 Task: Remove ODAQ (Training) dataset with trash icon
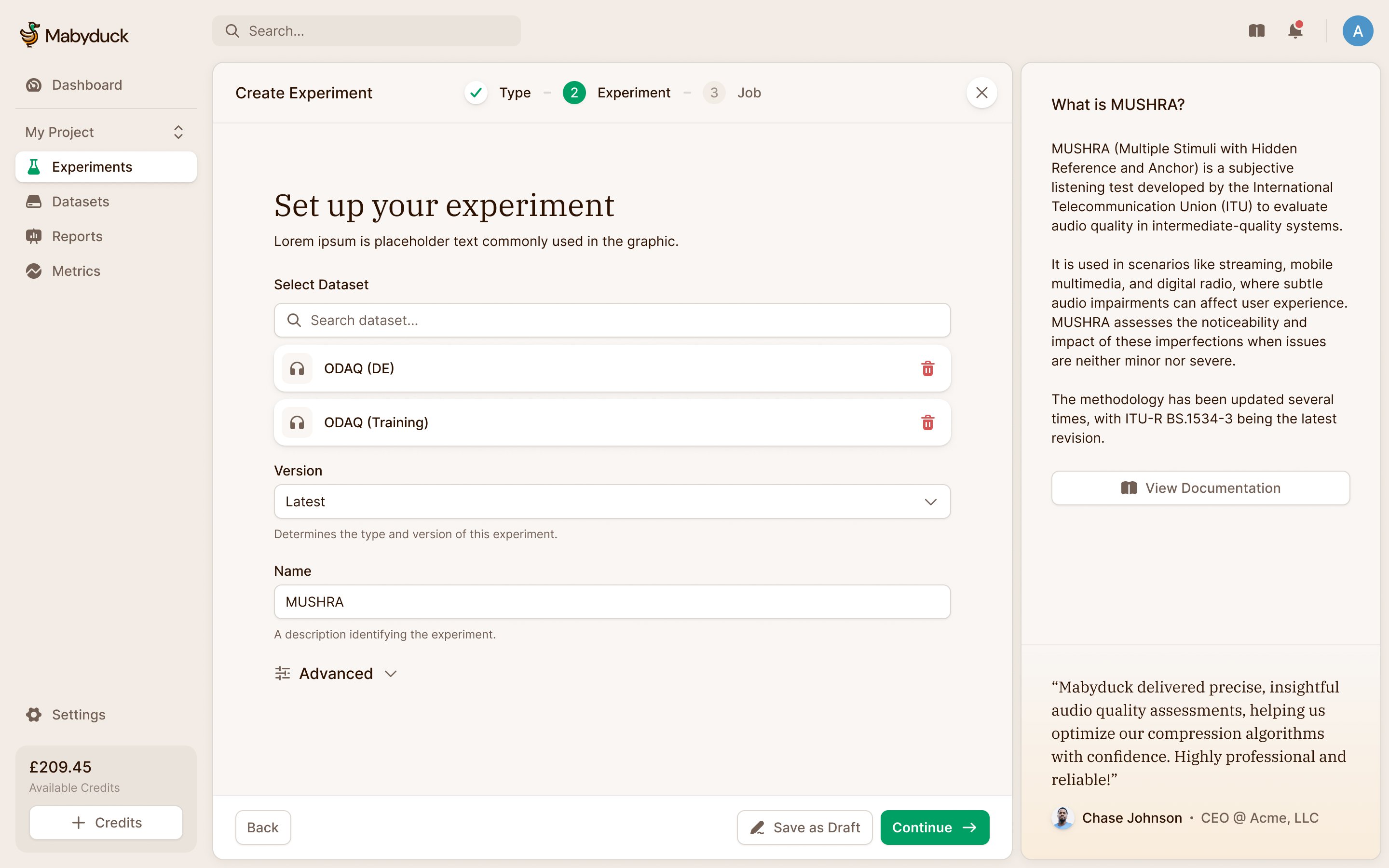[927, 422]
